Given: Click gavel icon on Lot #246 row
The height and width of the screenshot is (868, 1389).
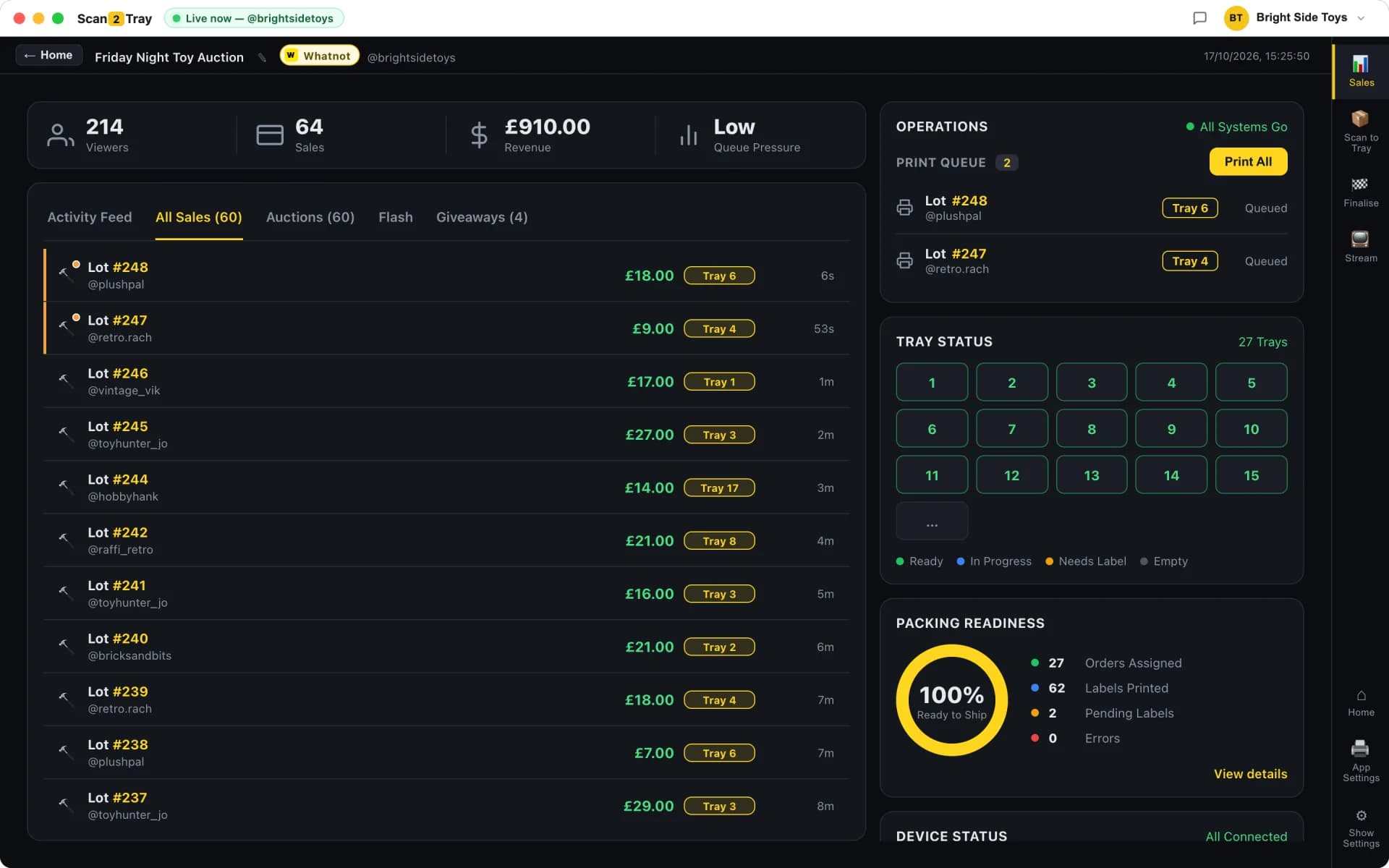Looking at the screenshot, I should [64, 380].
